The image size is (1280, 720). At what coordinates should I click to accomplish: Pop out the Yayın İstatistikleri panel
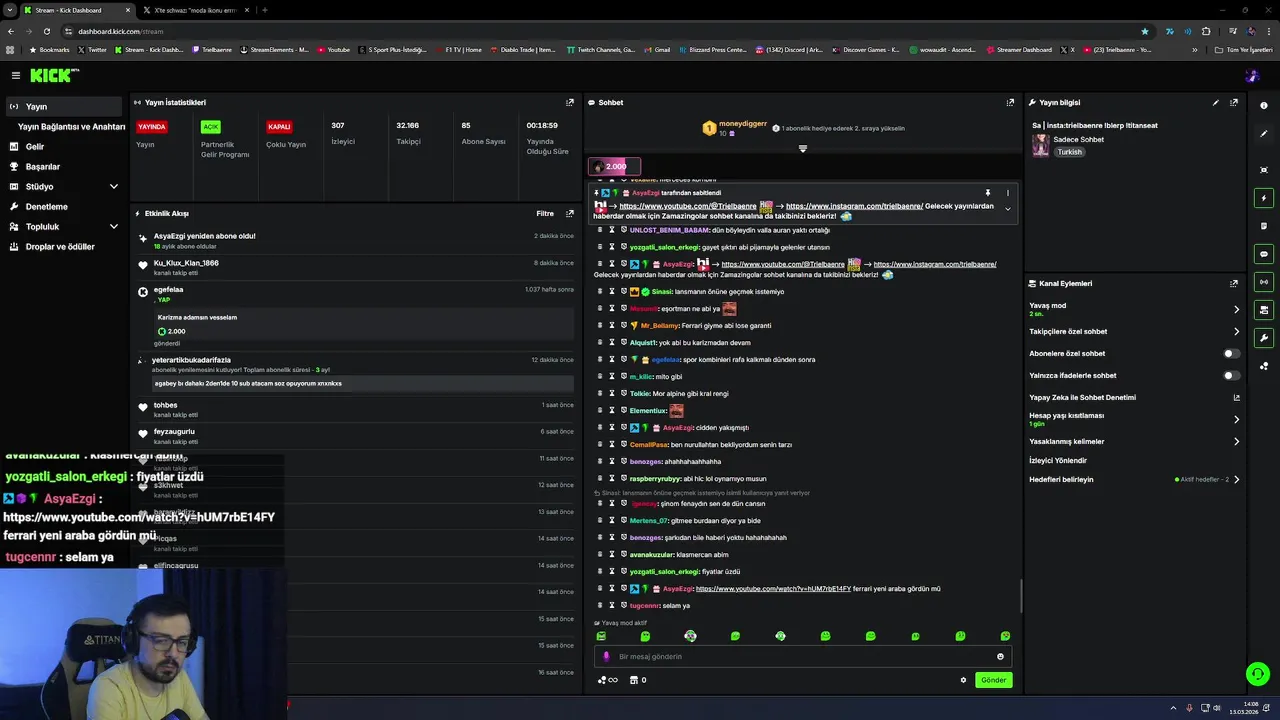[570, 102]
